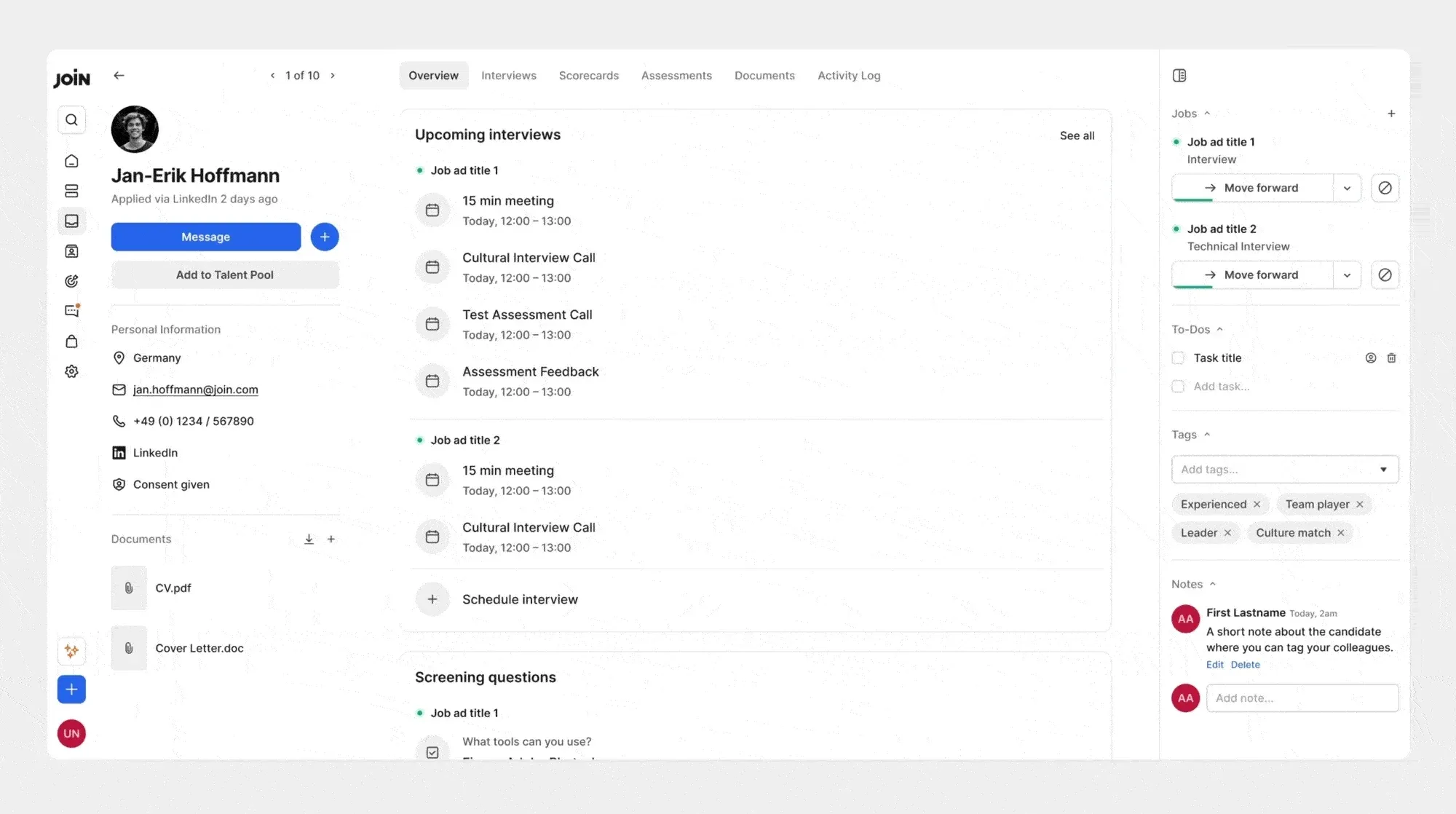Open the inbox tray icon in the sidebar
The width and height of the screenshot is (1456, 814).
pyautogui.click(x=71, y=221)
